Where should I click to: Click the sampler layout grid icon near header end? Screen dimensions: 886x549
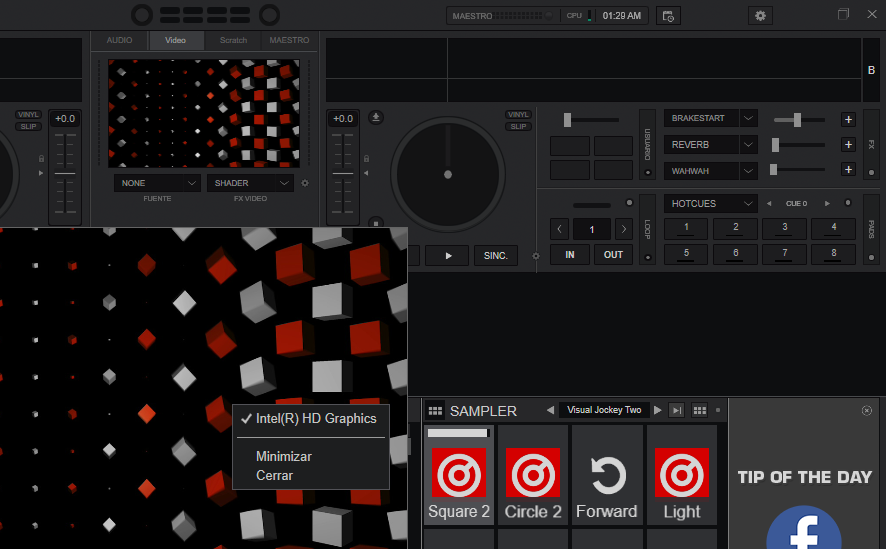[700, 410]
